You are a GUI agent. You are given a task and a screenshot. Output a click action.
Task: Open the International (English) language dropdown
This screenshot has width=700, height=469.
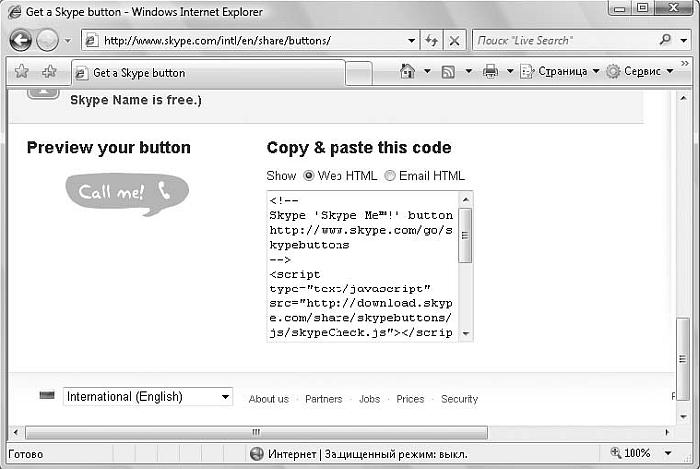tap(147, 397)
